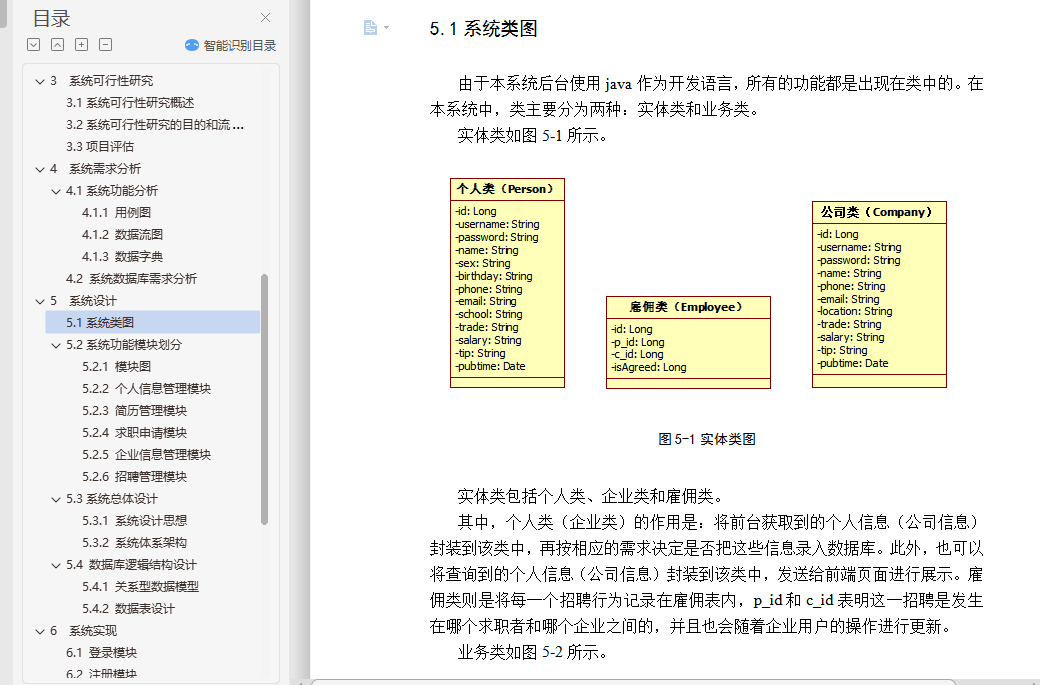The width and height of the screenshot is (1040, 685).
Task: Go to 6.1 登录模块
Action: pos(101,653)
